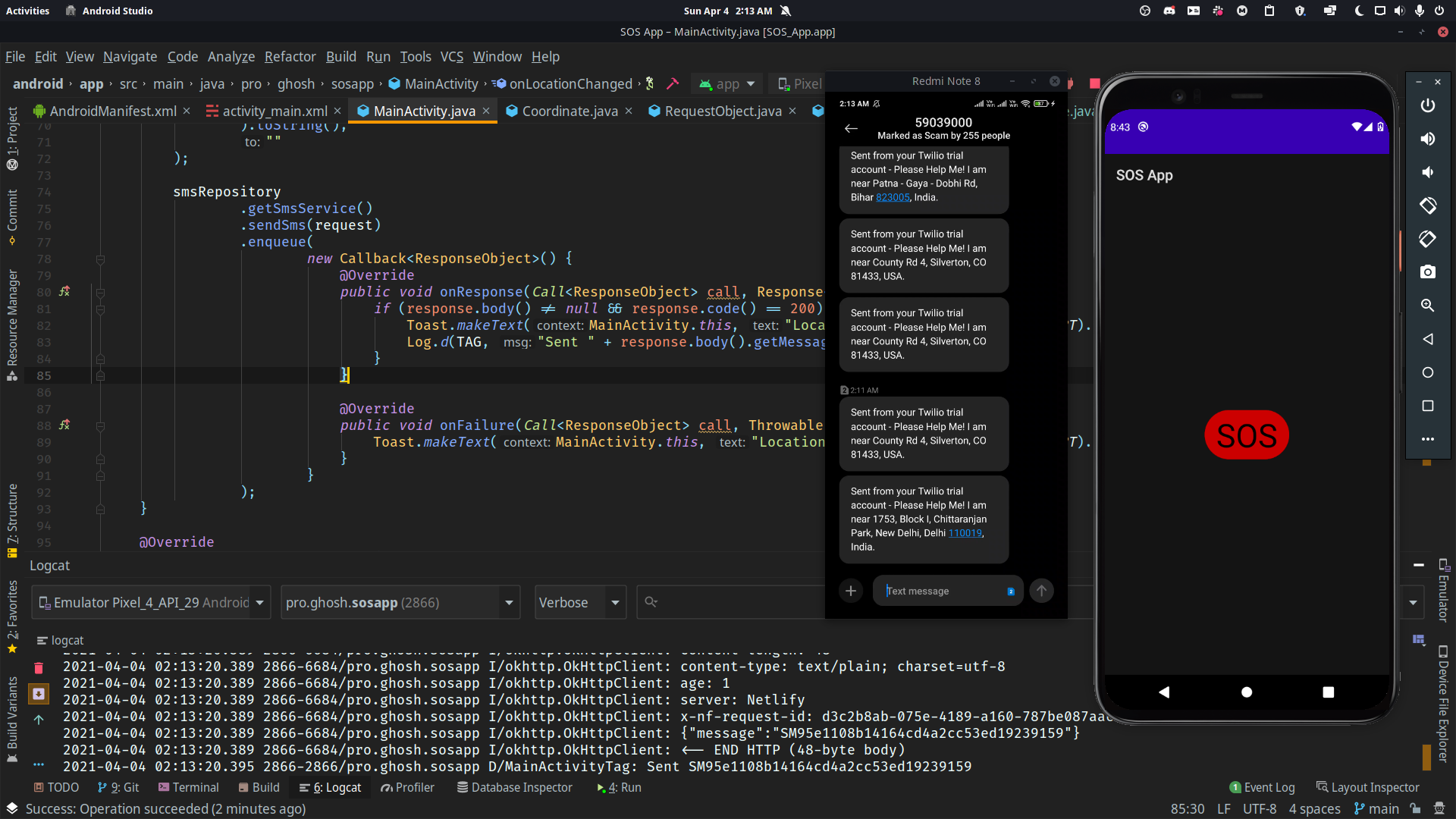Screen dimensions: 1456x819
Task: Click the 823005 link in message
Action: (x=892, y=197)
